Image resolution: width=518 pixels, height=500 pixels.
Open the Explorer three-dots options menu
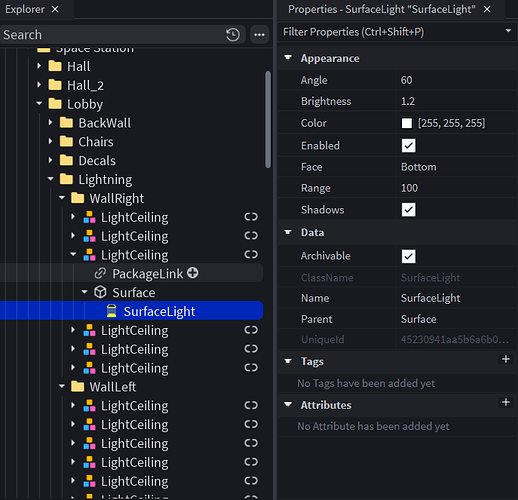tap(259, 35)
